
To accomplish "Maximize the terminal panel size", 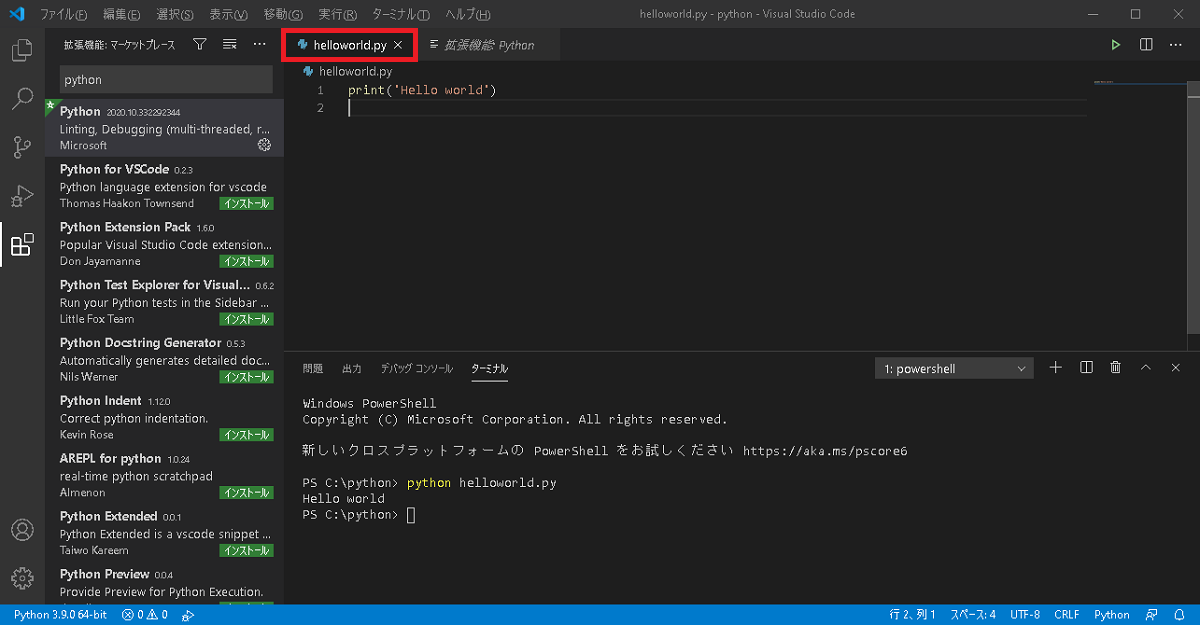I will (x=1146, y=368).
